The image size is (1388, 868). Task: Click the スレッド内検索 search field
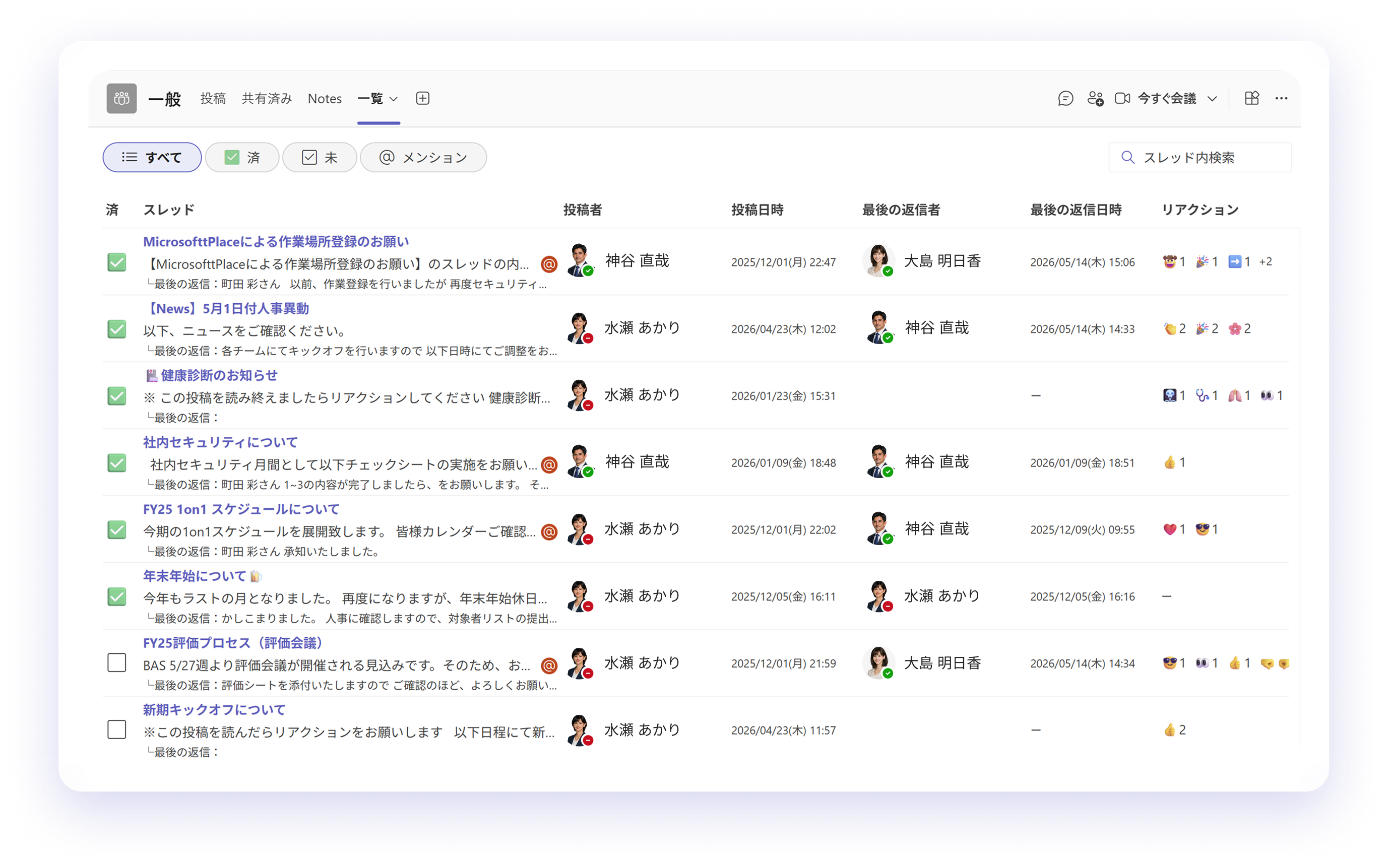pos(1200,157)
